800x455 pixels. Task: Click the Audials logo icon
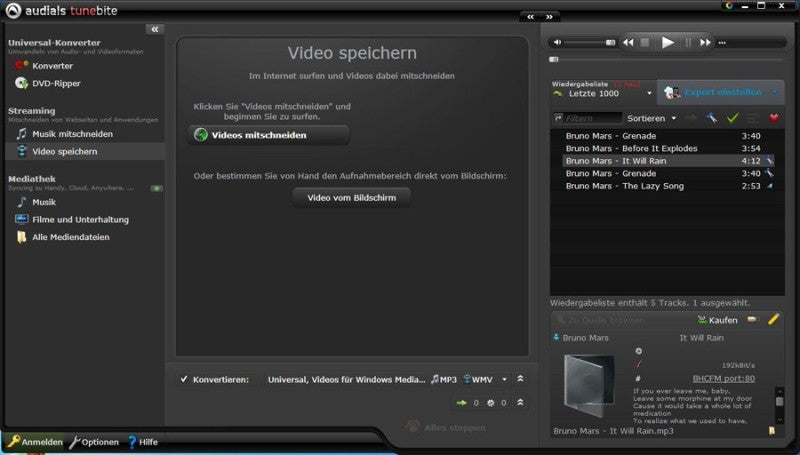(13, 10)
